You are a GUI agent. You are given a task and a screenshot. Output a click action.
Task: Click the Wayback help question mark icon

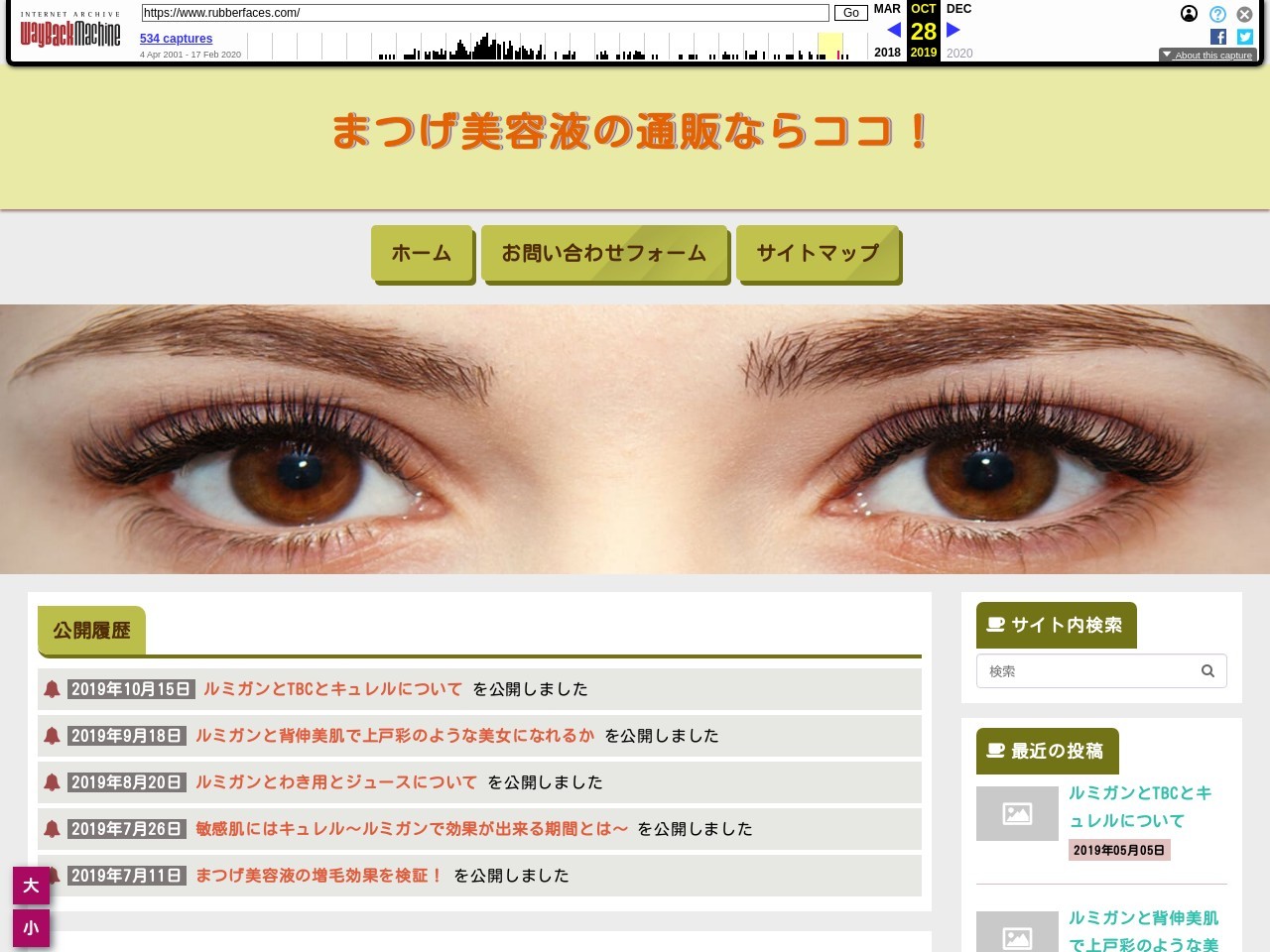[1217, 14]
